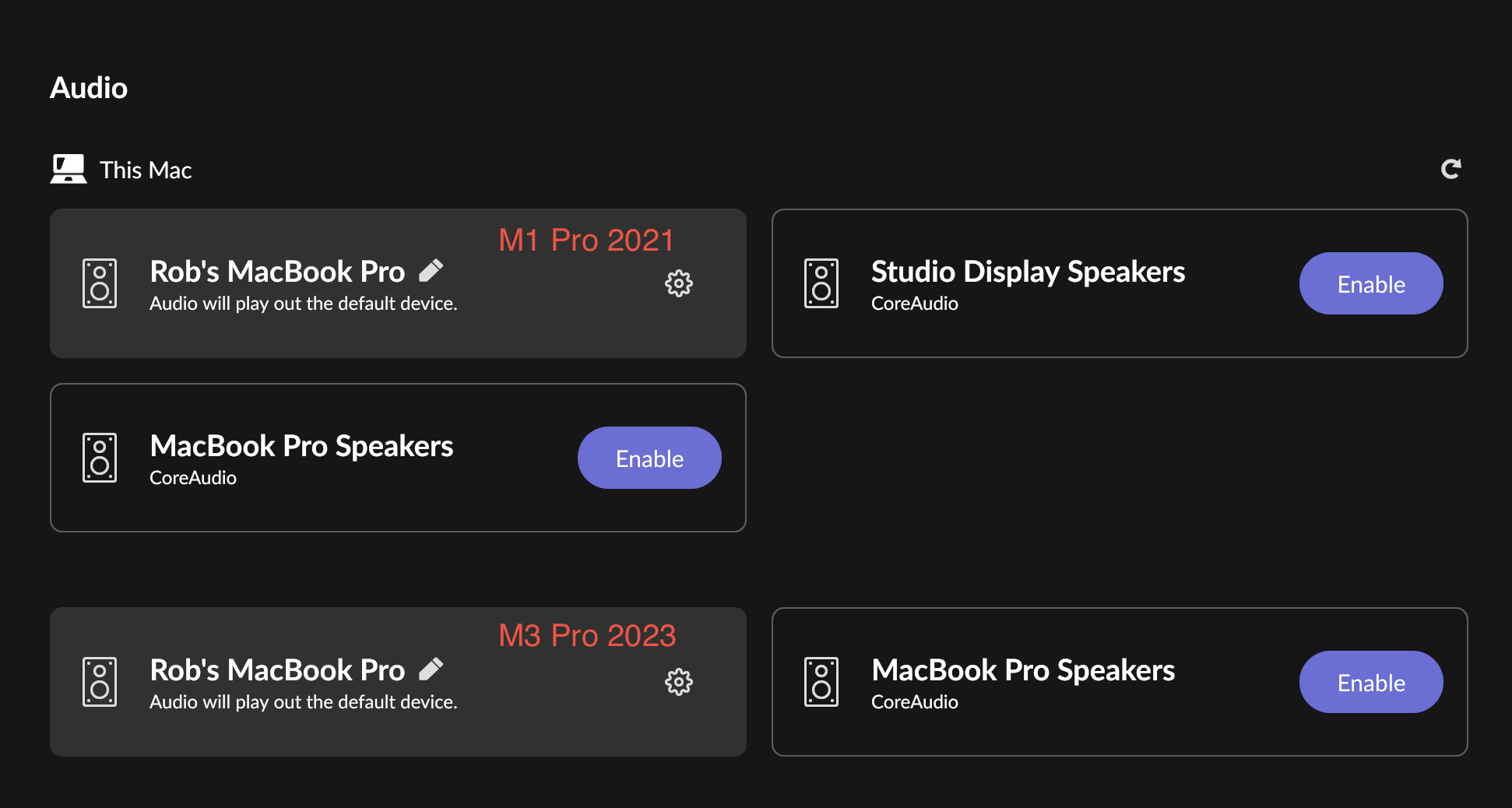Open settings gear for M1 Pro 2021 device
Image resolution: width=1512 pixels, height=808 pixels.
point(678,283)
